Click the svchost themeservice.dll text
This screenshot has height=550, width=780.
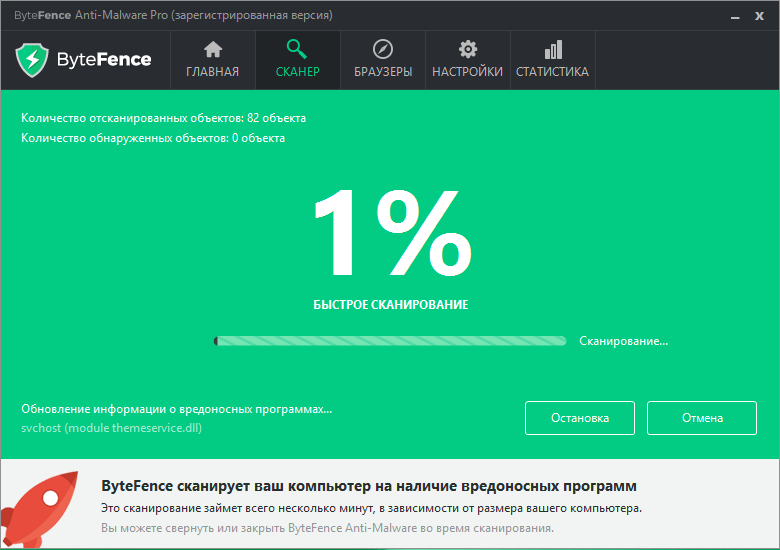[111, 428]
